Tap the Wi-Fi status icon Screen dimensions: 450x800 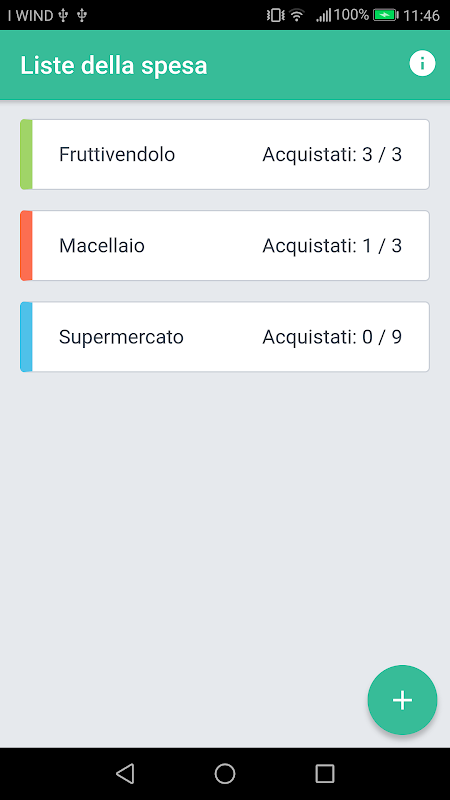coord(296,15)
